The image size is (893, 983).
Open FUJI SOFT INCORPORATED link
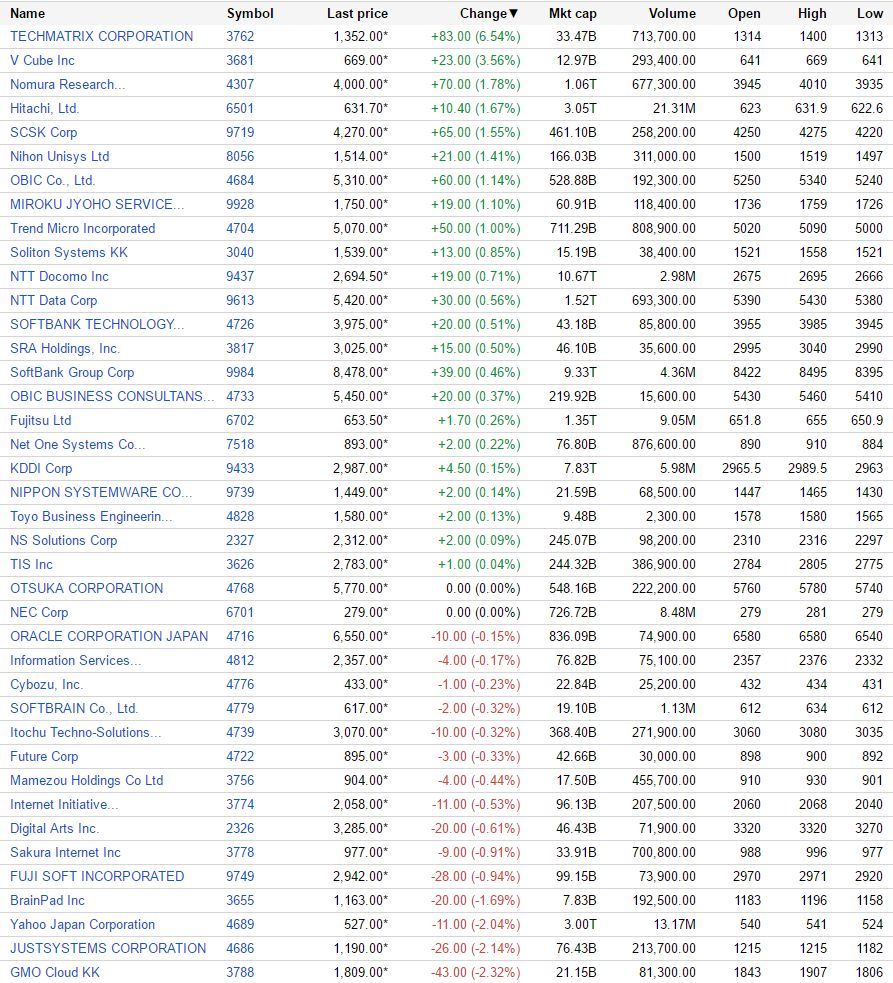[97, 876]
